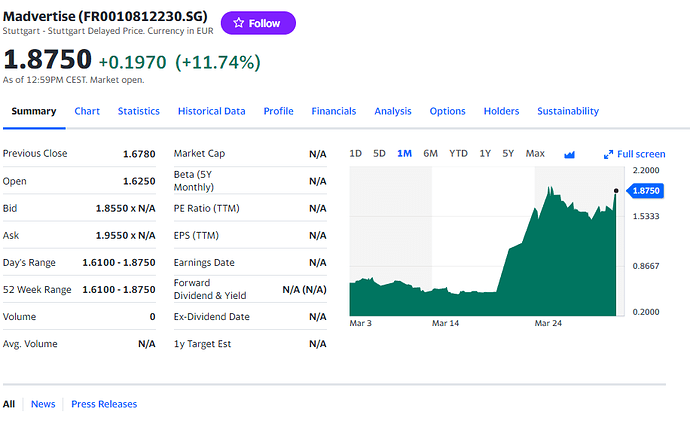Select the News filter

pyautogui.click(x=43, y=404)
